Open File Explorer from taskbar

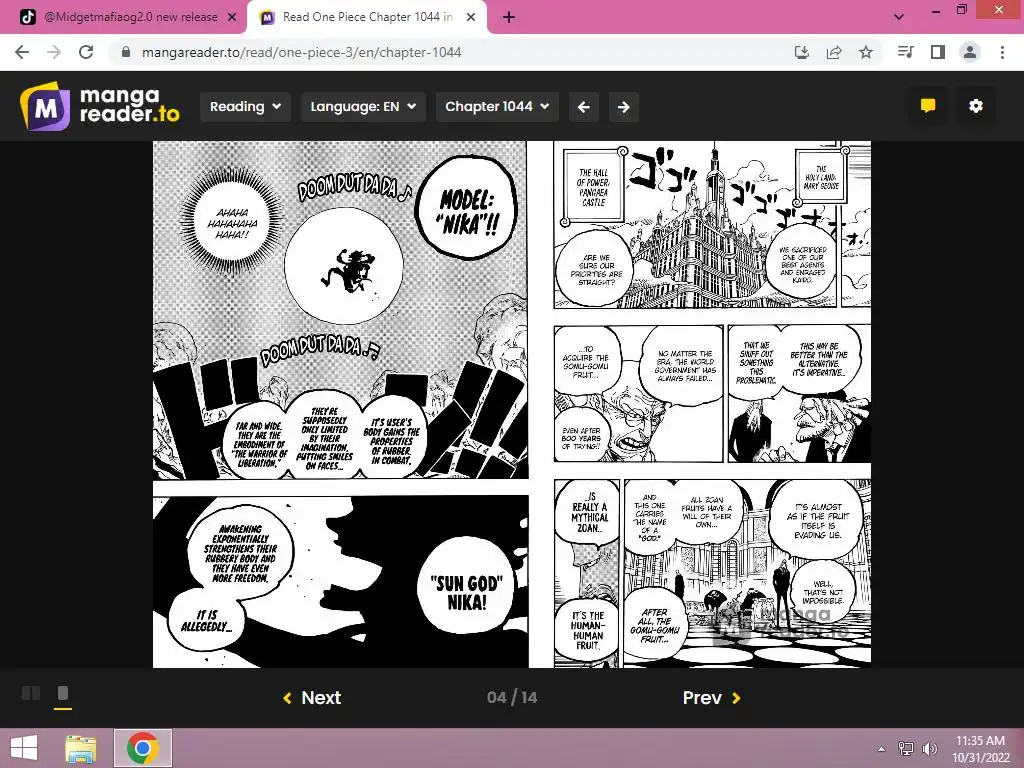click(x=80, y=748)
